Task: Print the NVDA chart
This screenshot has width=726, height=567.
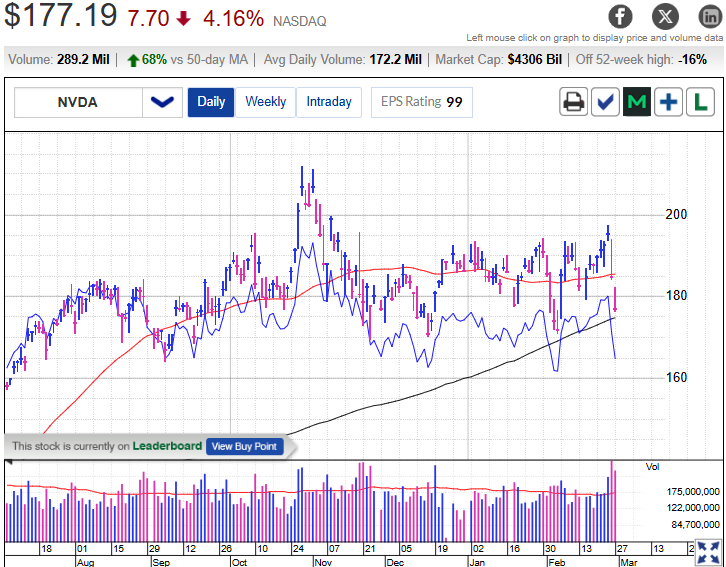Action: [x=573, y=102]
